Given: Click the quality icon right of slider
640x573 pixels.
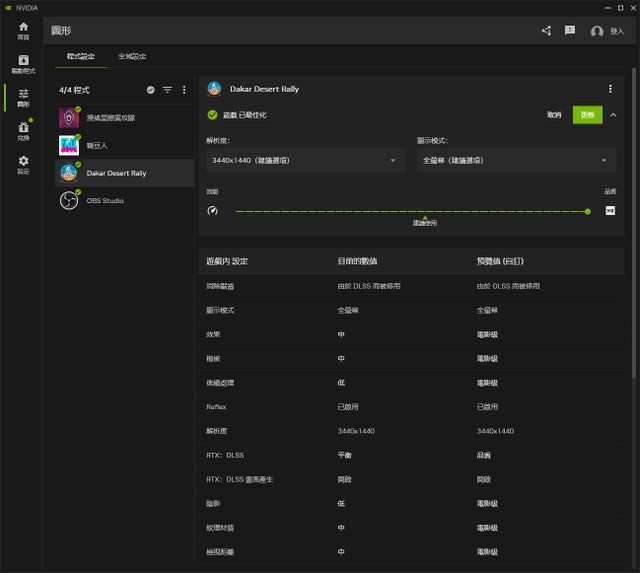Looking at the screenshot, I should (610, 211).
